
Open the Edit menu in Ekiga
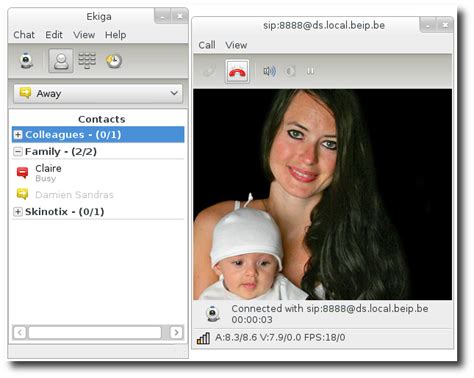(x=54, y=35)
